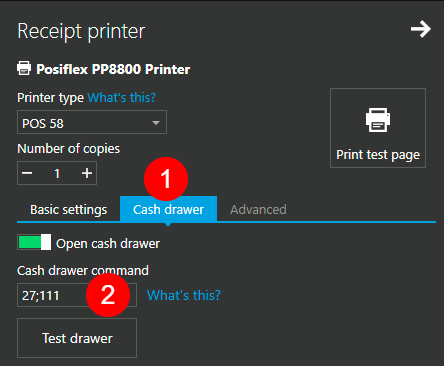Click the Number of copies label
Image resolution: width=444 pixels, height=366 pixels.
coord(68,149)
